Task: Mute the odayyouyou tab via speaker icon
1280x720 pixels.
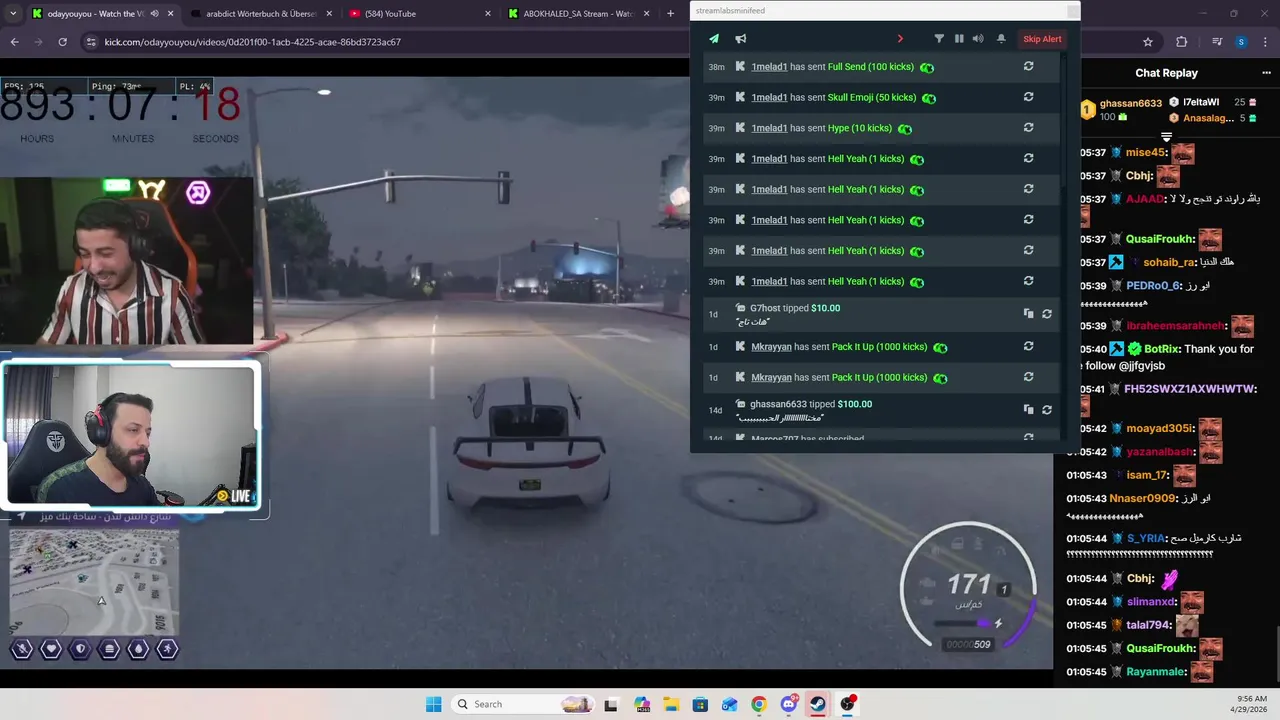Action: pos(154,14)
